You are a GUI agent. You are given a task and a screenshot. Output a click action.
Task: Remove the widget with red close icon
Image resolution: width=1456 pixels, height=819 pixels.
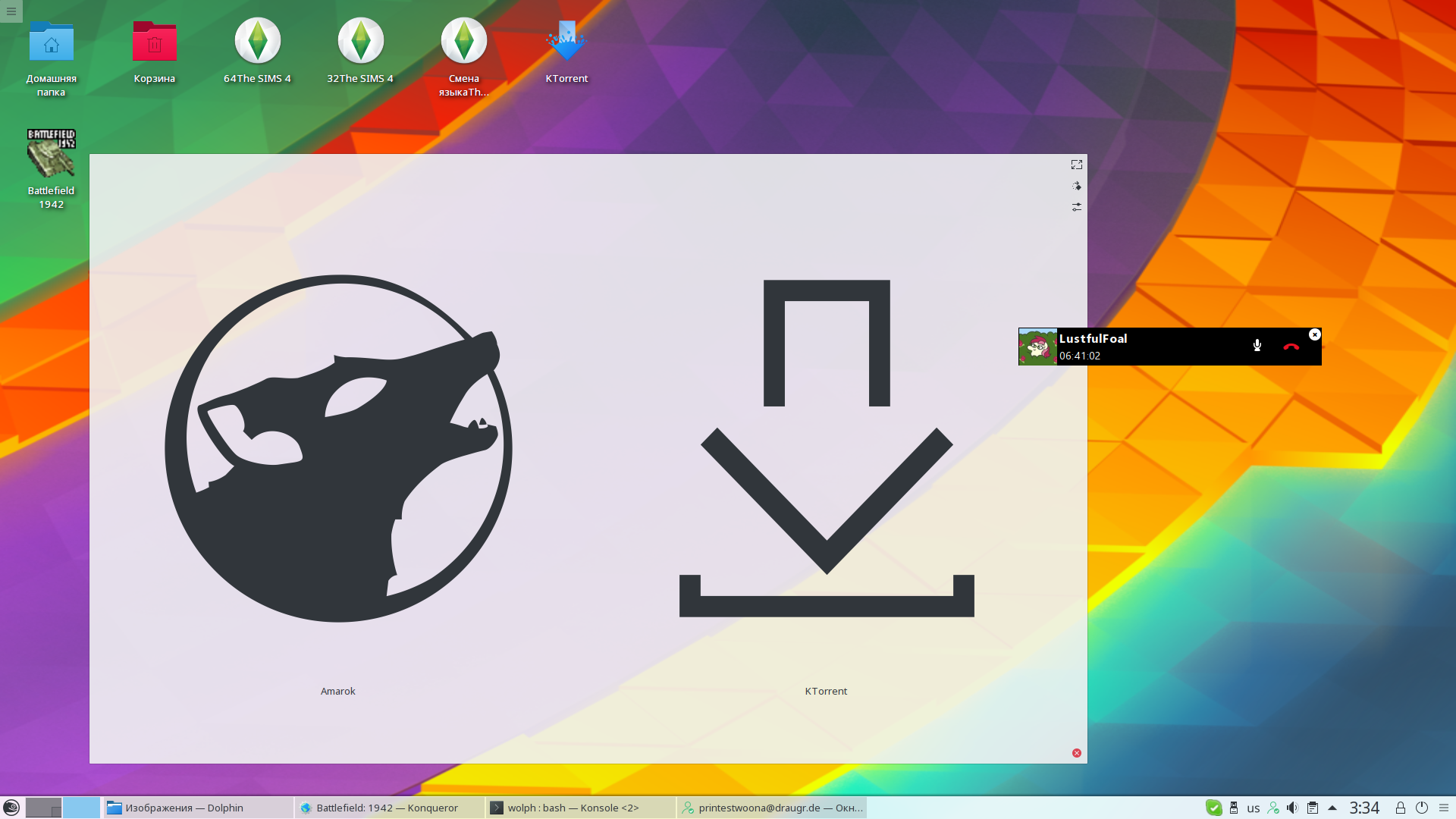tap(1076, 753)
